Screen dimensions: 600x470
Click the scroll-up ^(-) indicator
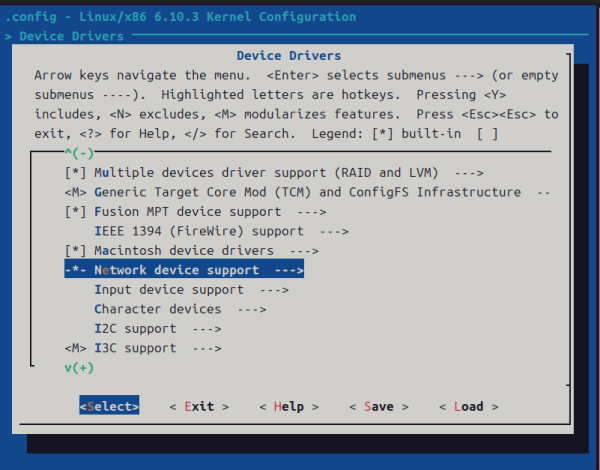click(x=79, y=153)
